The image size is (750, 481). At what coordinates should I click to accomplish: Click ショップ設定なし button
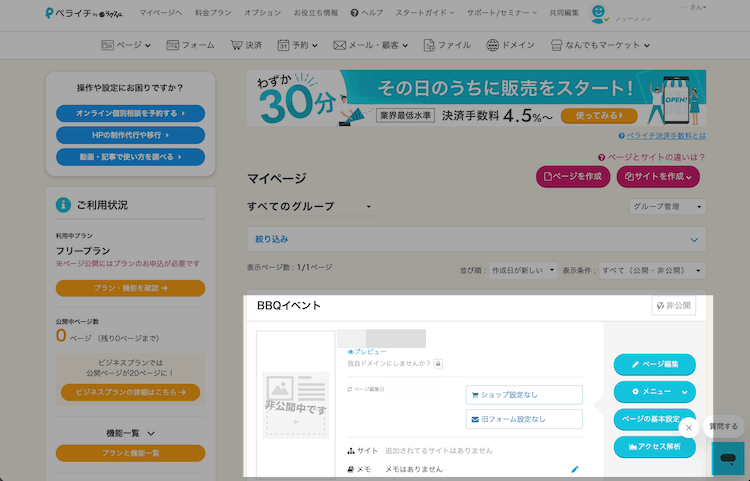[524, 395]
